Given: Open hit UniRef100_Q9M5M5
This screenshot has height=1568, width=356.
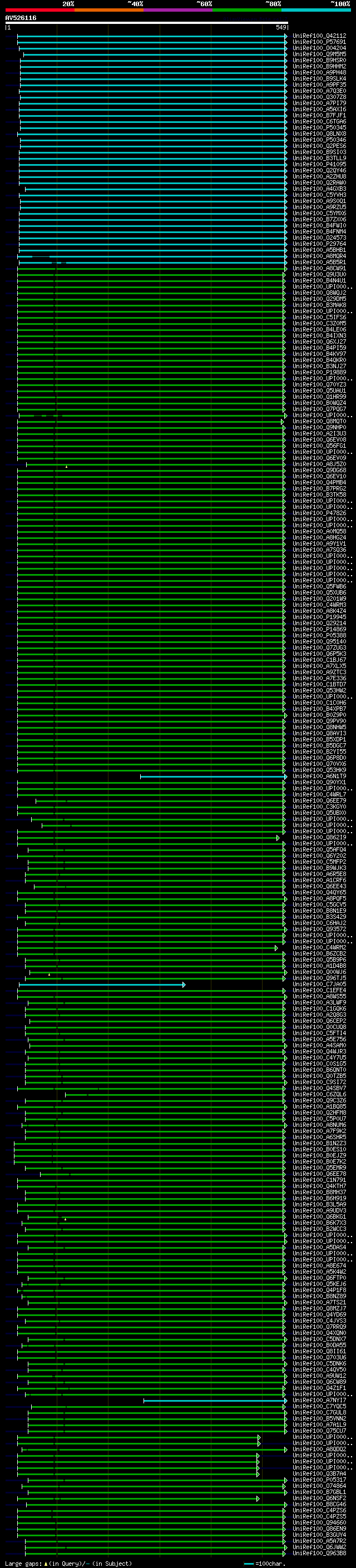Looking at the screenshot, I should tap(319, 54).
